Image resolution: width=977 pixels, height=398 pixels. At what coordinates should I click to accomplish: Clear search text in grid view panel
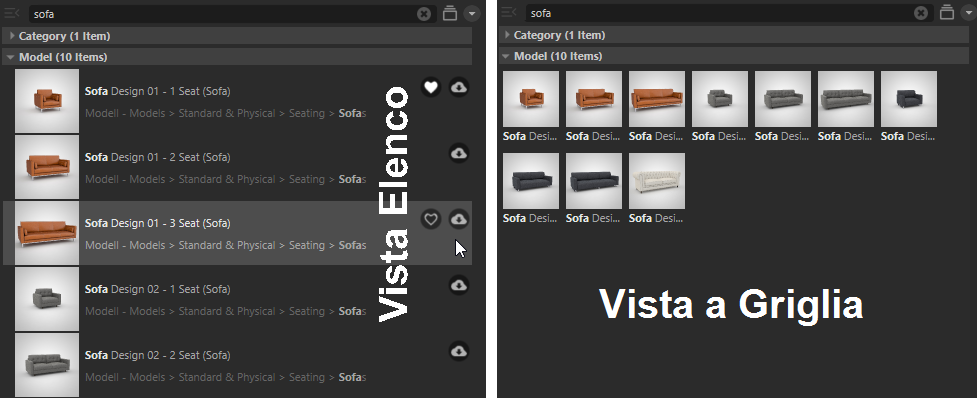921,13
